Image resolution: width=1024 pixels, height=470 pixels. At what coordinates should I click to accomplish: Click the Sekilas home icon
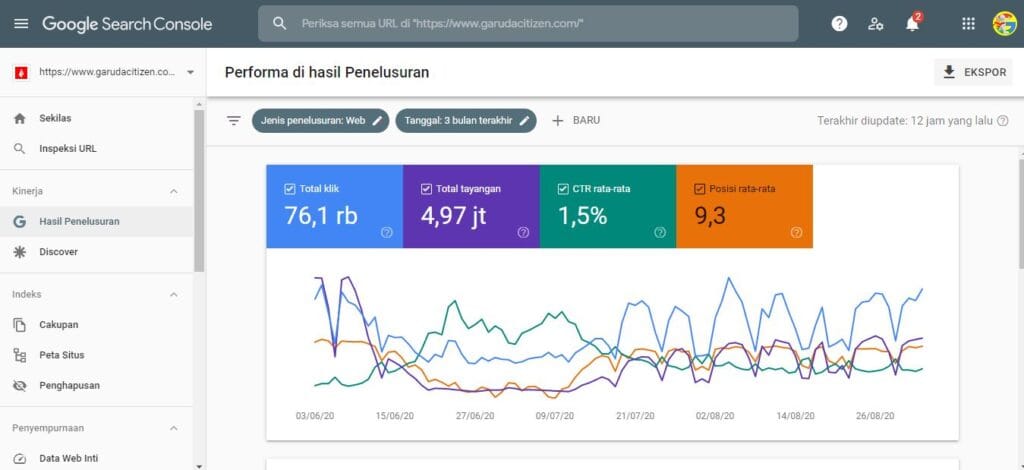20,119
